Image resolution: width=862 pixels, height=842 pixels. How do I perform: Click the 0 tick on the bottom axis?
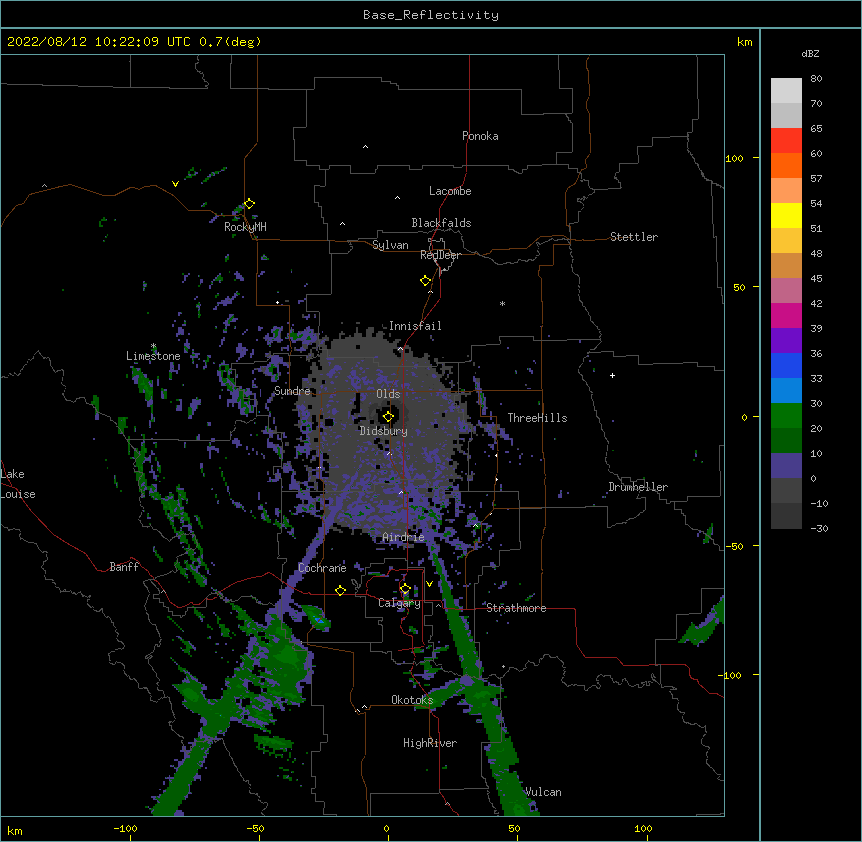(x=386, y=829)
